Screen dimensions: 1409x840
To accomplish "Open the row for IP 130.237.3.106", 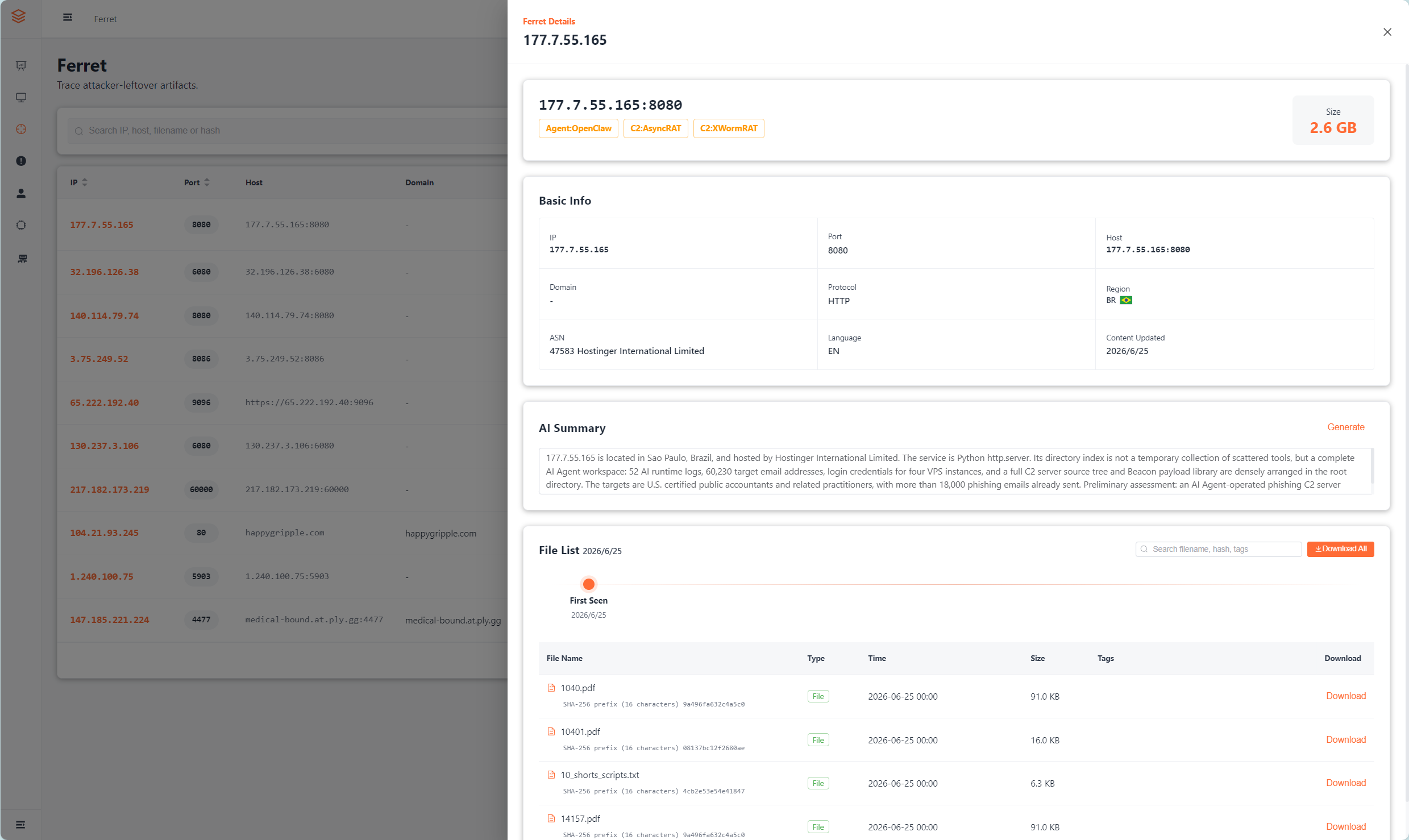I will click(x=282, y=446).
